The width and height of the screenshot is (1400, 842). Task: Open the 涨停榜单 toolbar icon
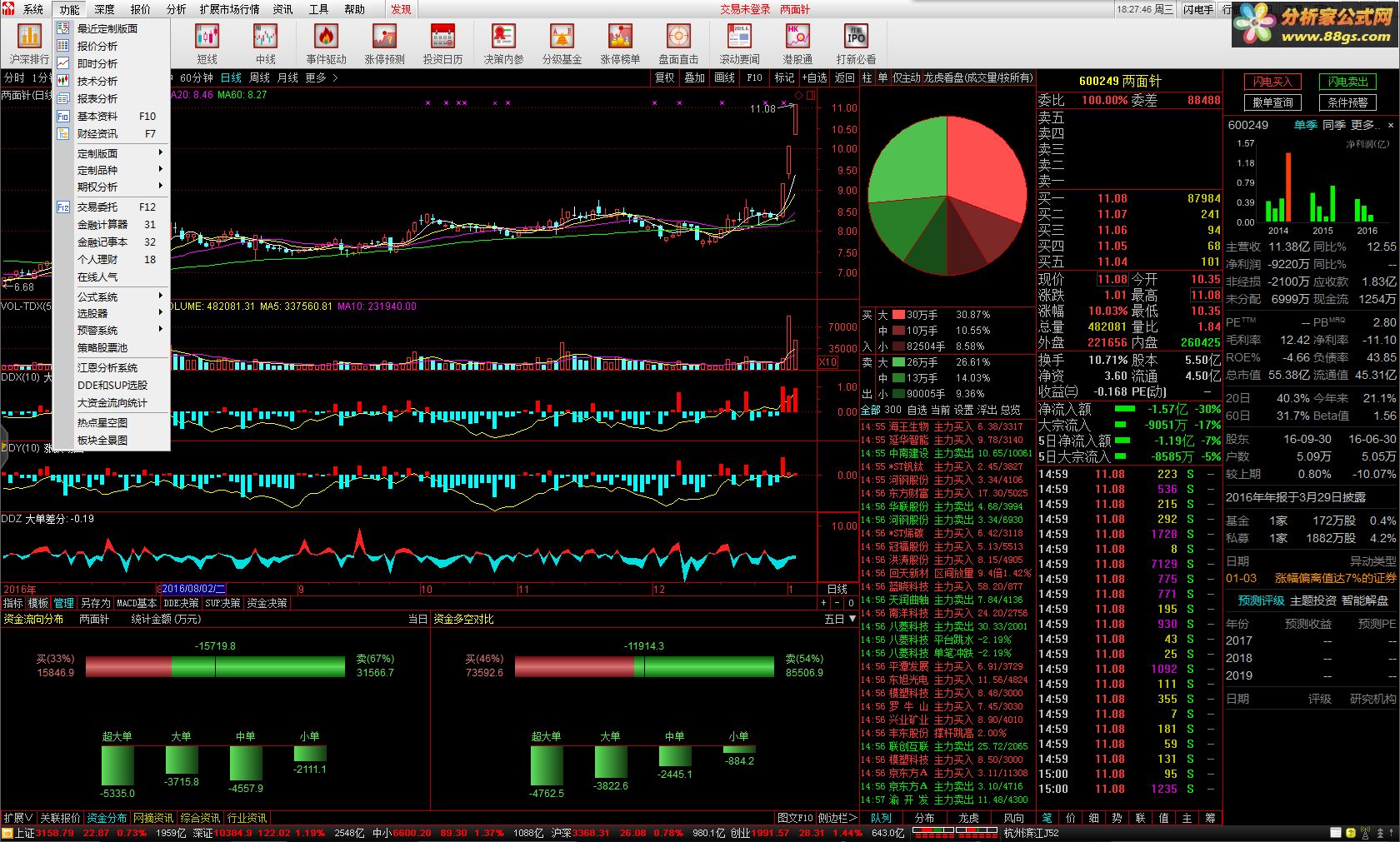tap(620, 44)
